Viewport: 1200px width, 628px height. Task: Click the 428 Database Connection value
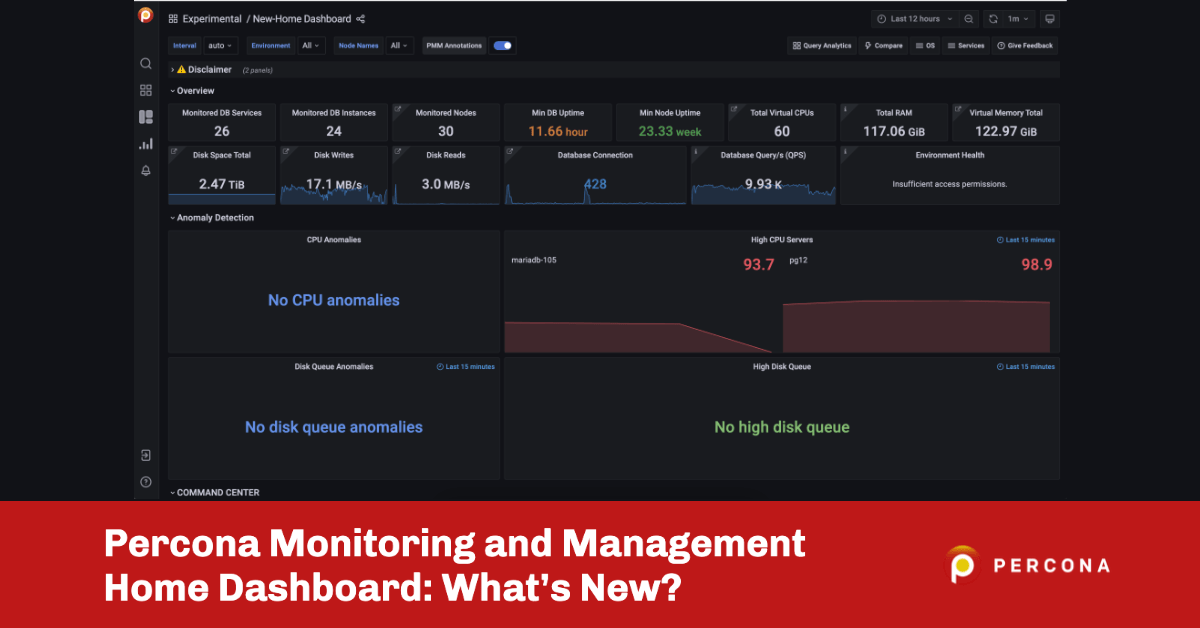pos(596,184)
